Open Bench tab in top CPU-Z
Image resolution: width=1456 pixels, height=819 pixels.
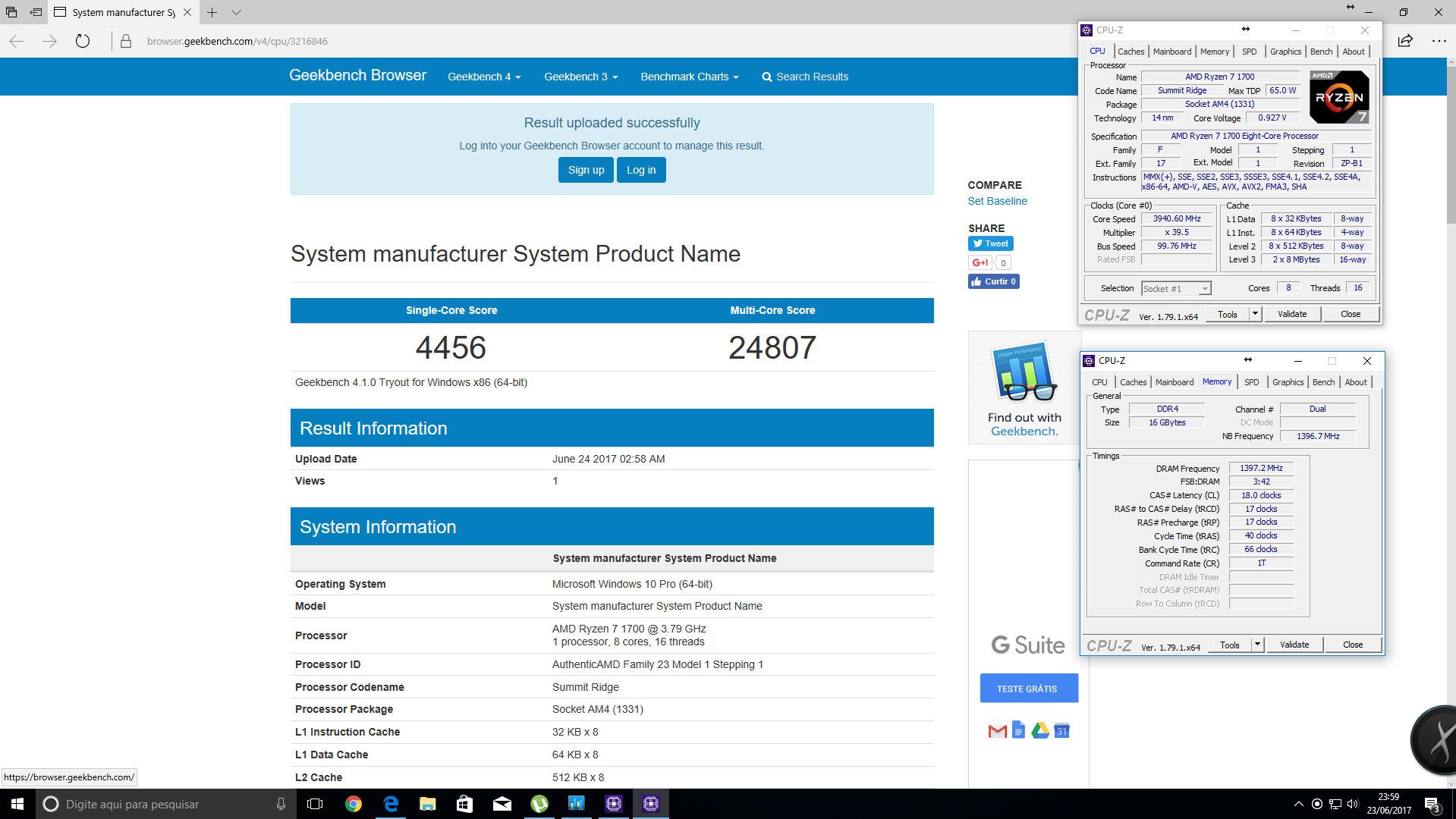click(x=1321, y=52)
